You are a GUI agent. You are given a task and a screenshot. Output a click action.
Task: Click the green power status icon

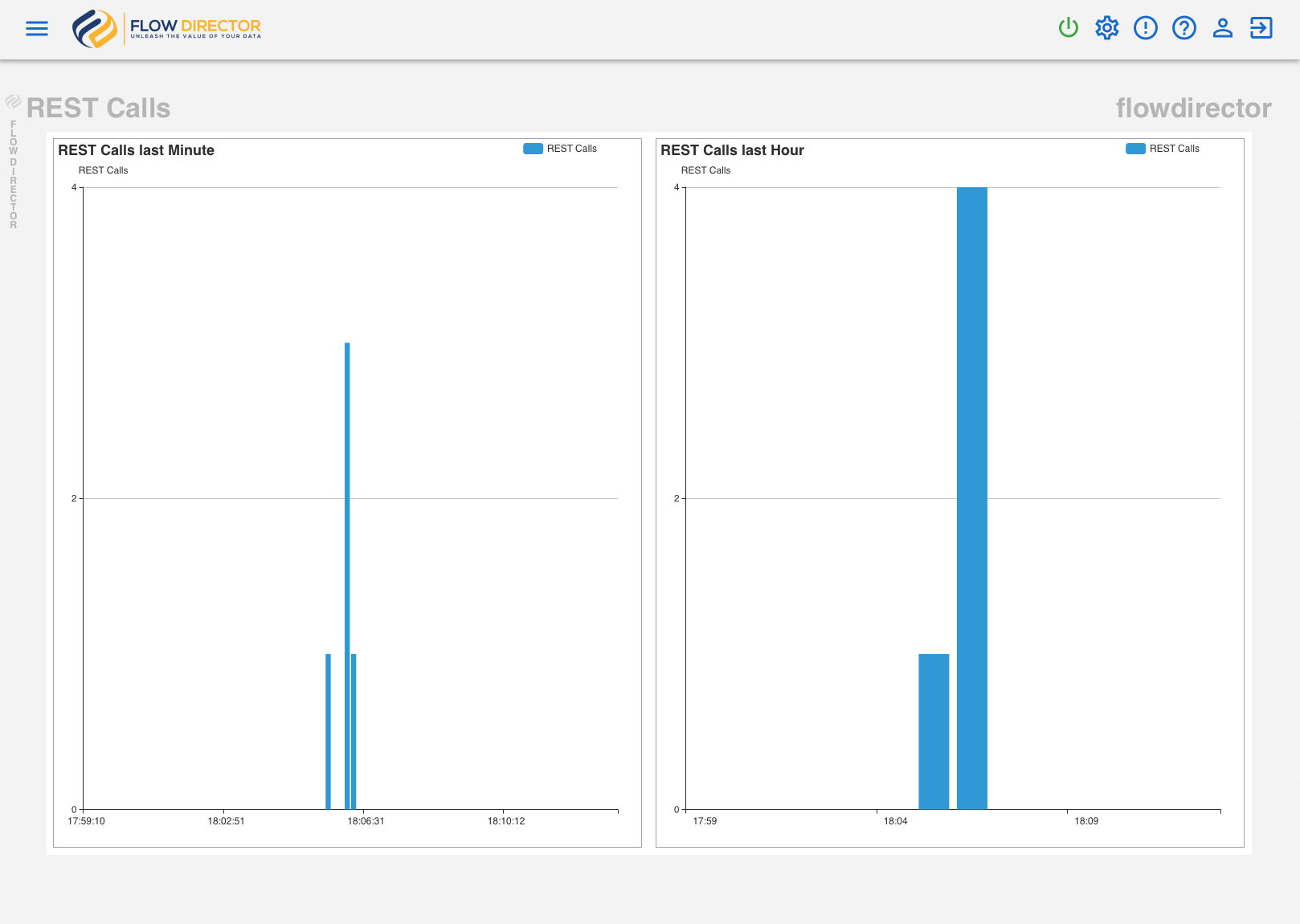tap(1068, 28)
